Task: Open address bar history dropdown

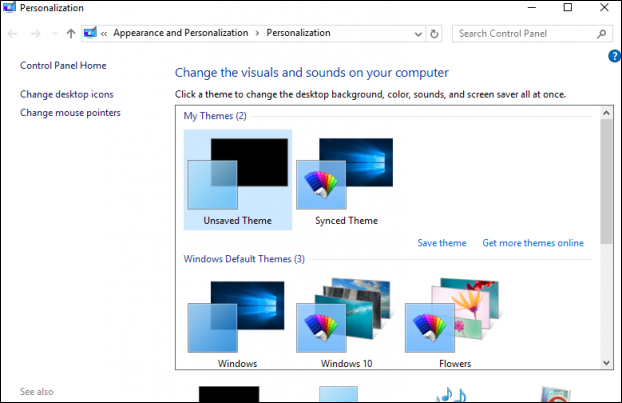Action: [418, 34]
